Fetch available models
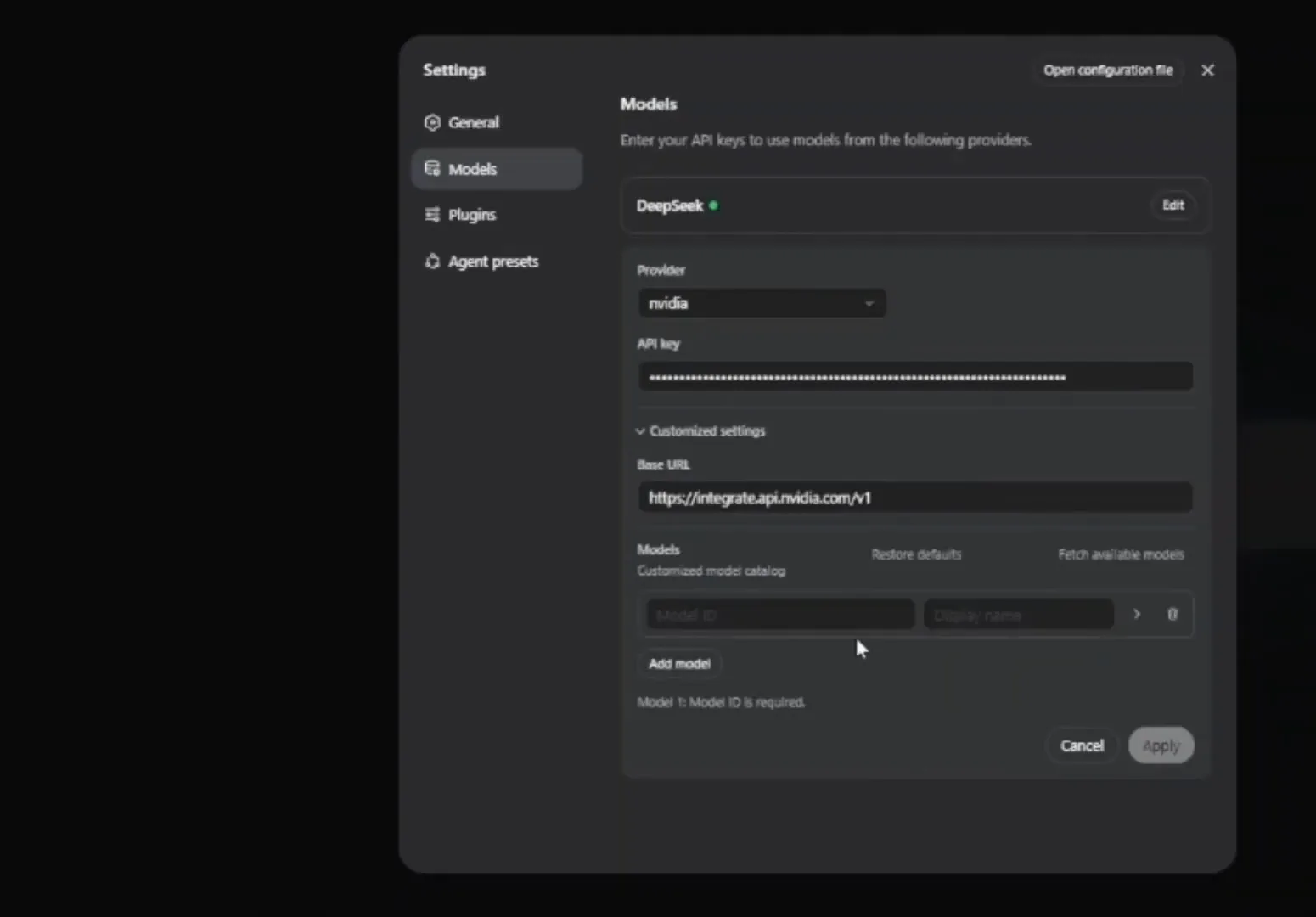This screenshot has width=1316, height=917. (1121, 554)
